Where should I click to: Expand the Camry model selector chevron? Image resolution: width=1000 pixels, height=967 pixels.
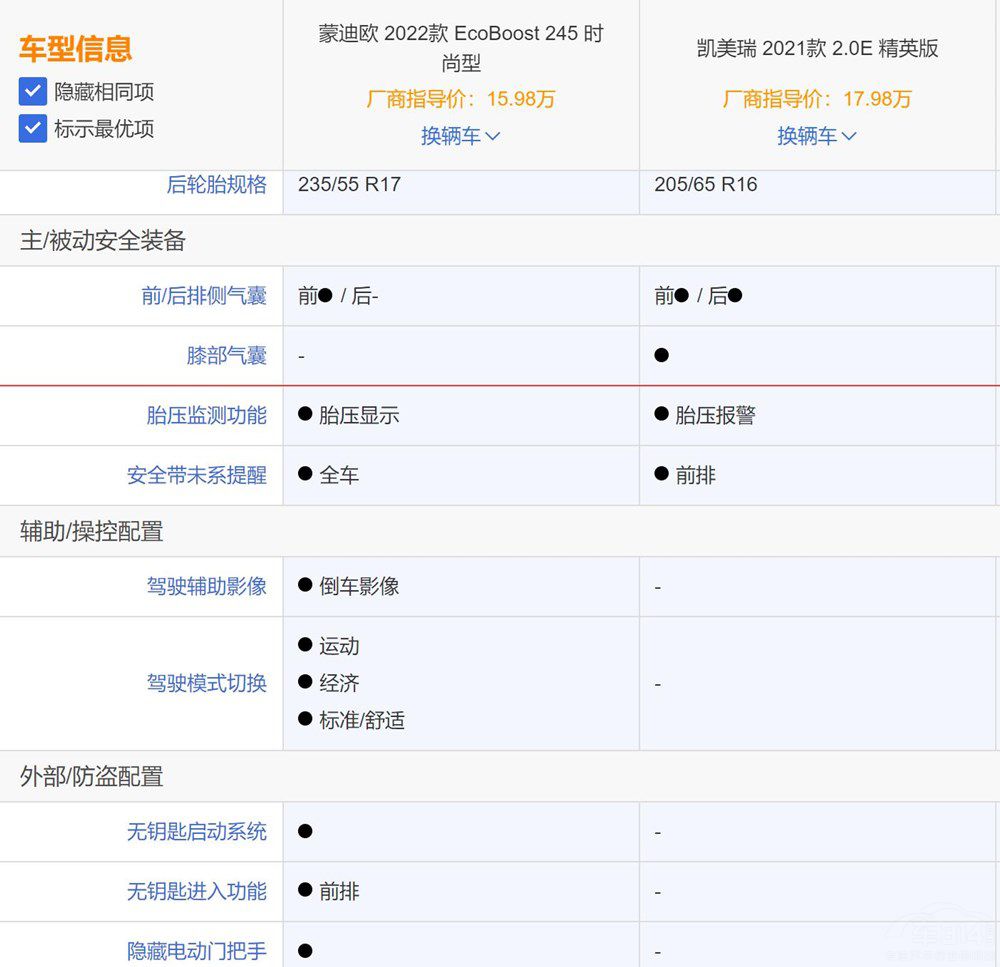(x=851, y=136)
